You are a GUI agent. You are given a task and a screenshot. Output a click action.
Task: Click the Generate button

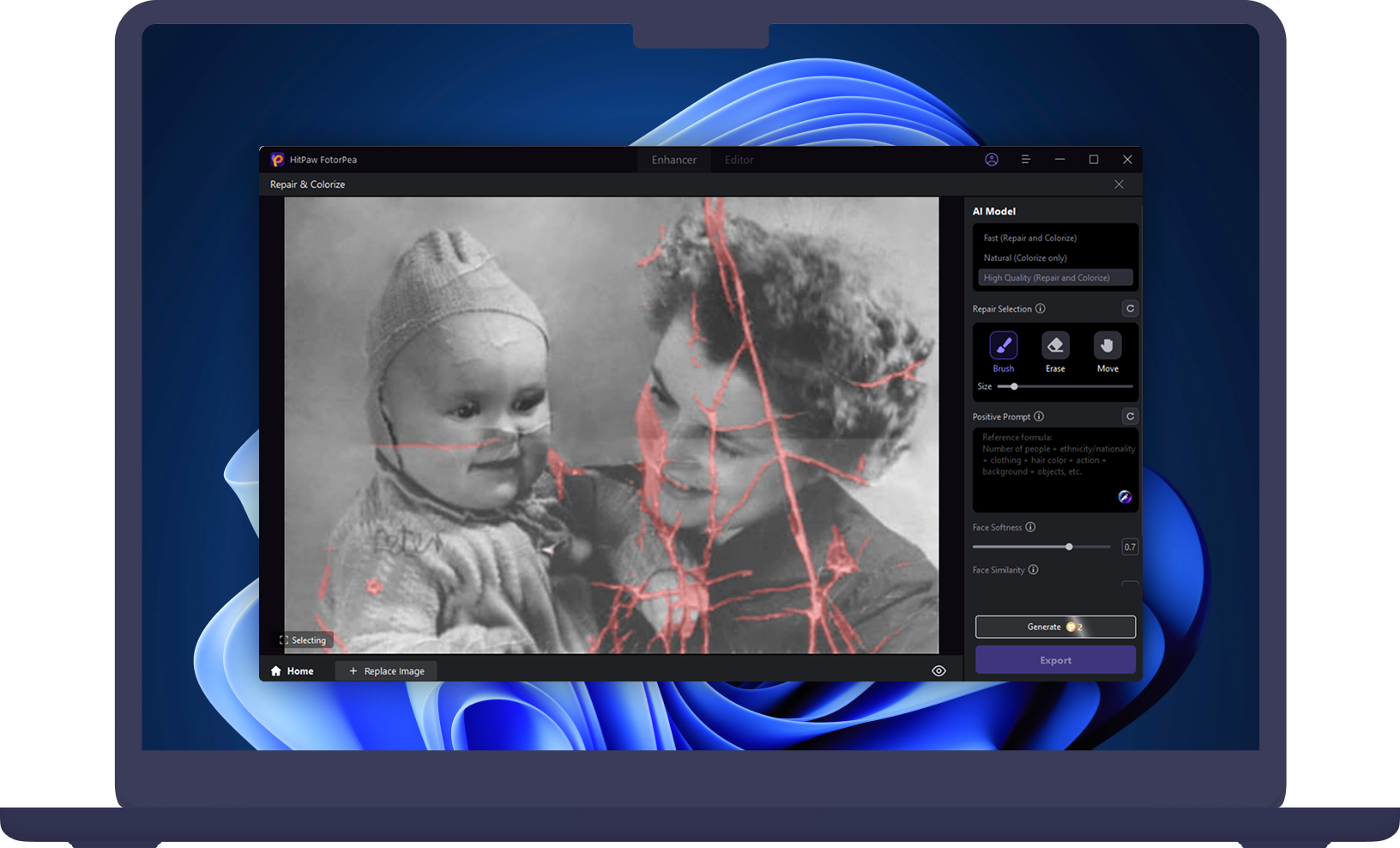[1054, 627]
